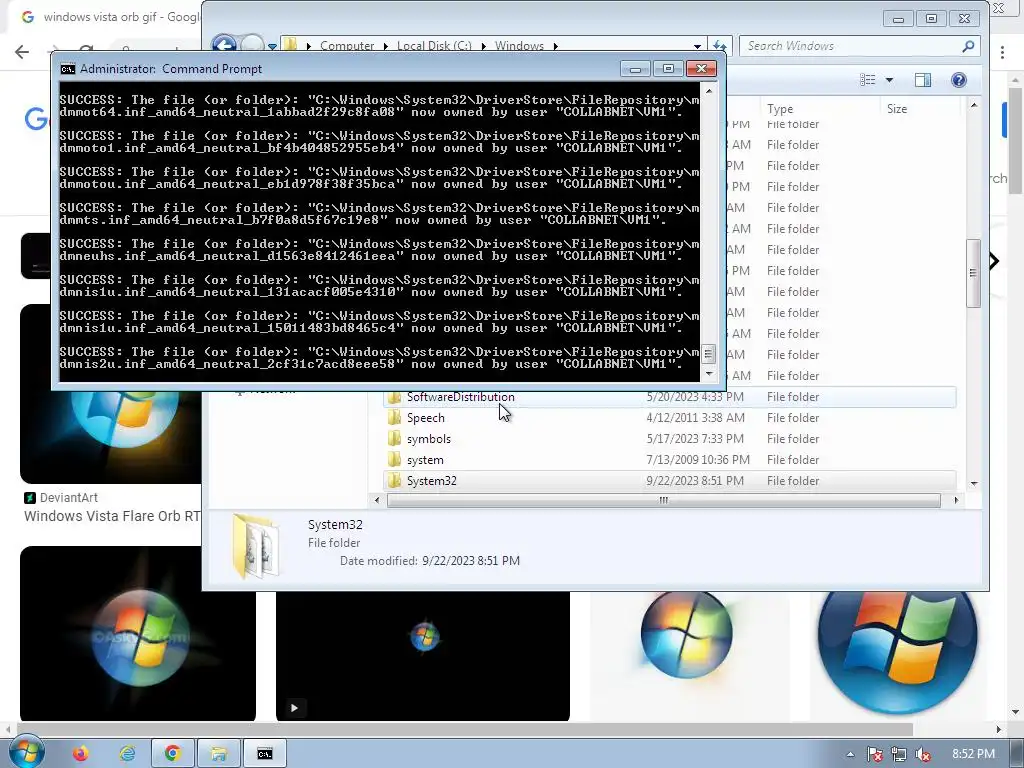This screenshot has width=1024, height=768.
Task: Open the 8:52 PM clock
Action: [973, 754]
